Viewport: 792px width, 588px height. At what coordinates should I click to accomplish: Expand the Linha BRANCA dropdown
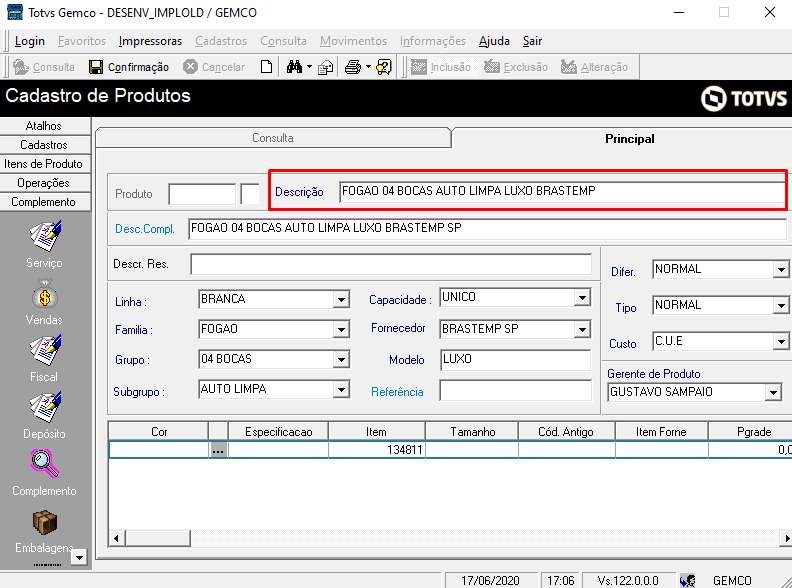click(x=341, y=300)
